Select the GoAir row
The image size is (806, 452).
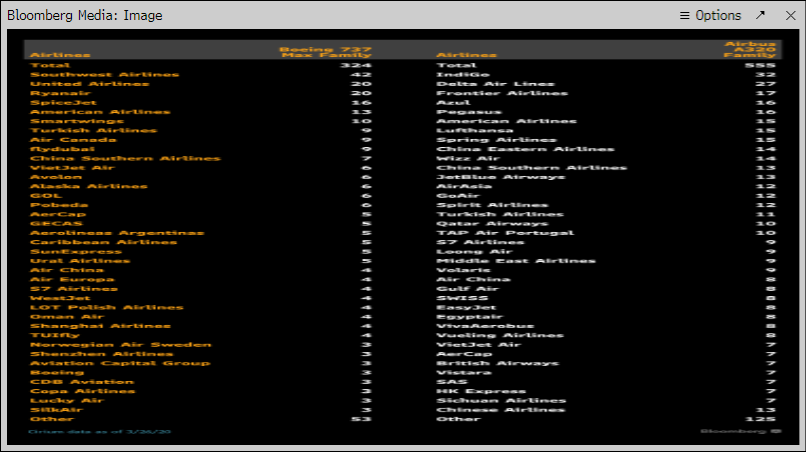[x=606, y=195]
